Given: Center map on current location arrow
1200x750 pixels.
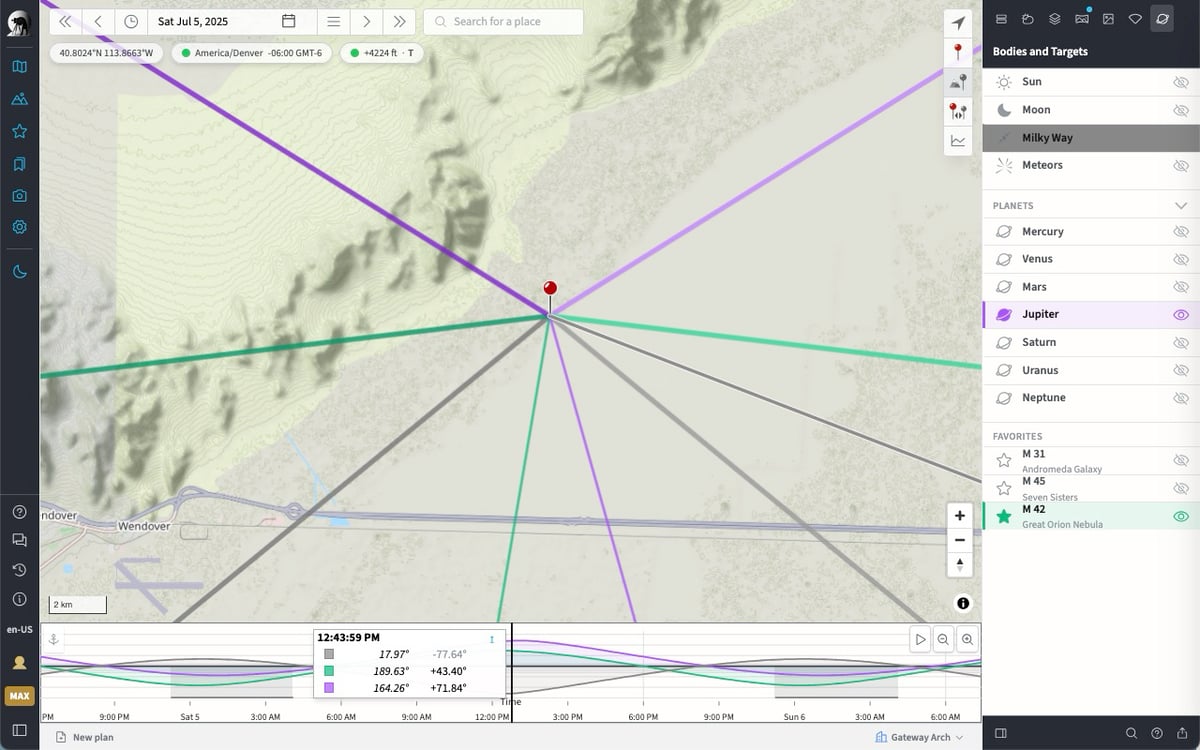Looking at the screenshot, I should click(958, 23).
